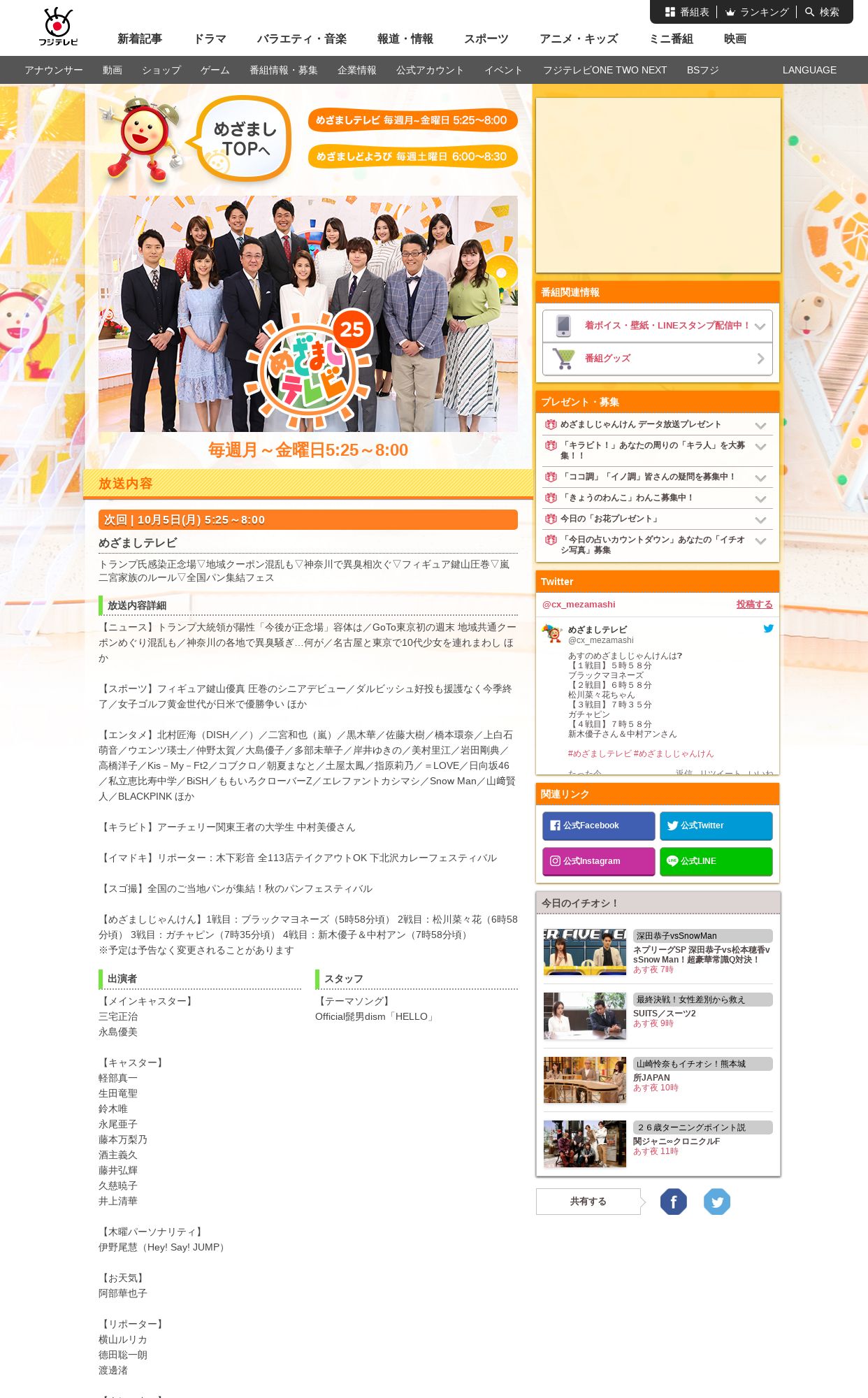Image resolution: width=868 pixels, height=1398 pixels.
Task: Click the めざましテレビ tweet avatar
Action: click(552, 634)
